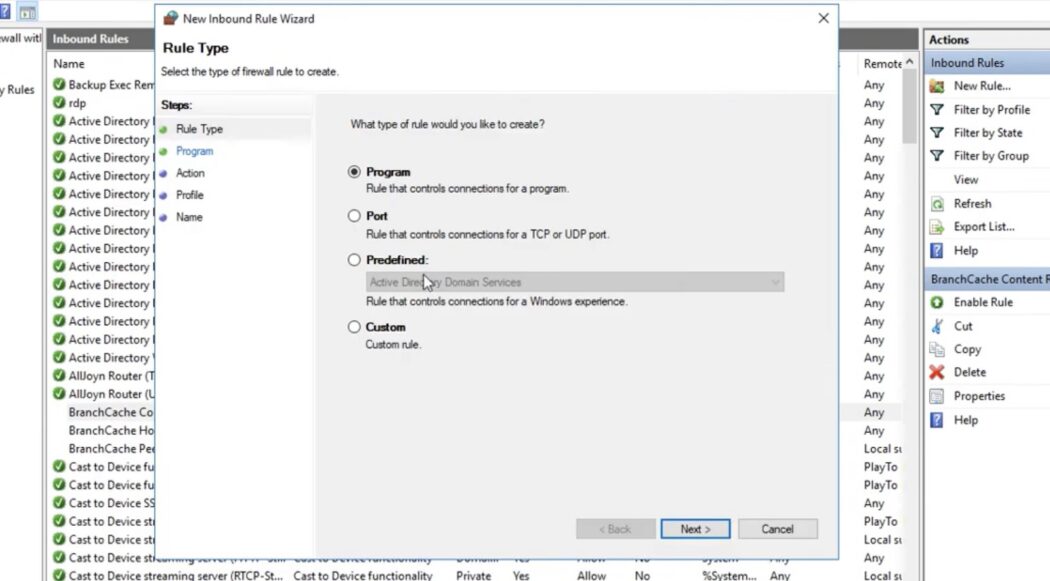
Task: Select the rdp rule in the list
Action: point(75,102)
